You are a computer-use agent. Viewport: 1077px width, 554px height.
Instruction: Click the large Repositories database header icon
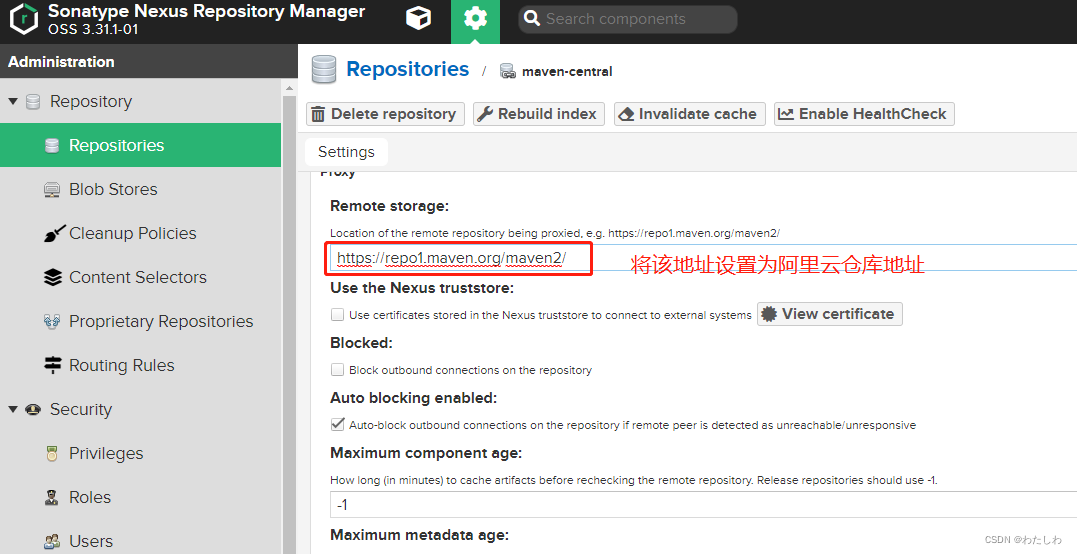click(x=324, y=69)
